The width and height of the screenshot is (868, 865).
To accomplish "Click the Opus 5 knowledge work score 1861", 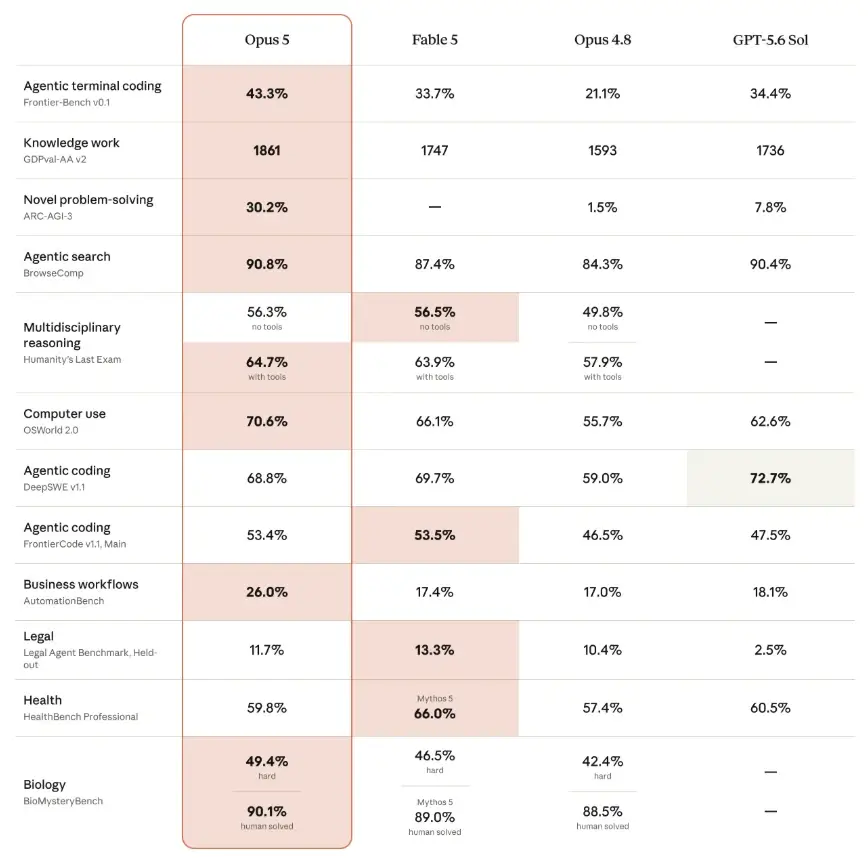I will 267,151.
